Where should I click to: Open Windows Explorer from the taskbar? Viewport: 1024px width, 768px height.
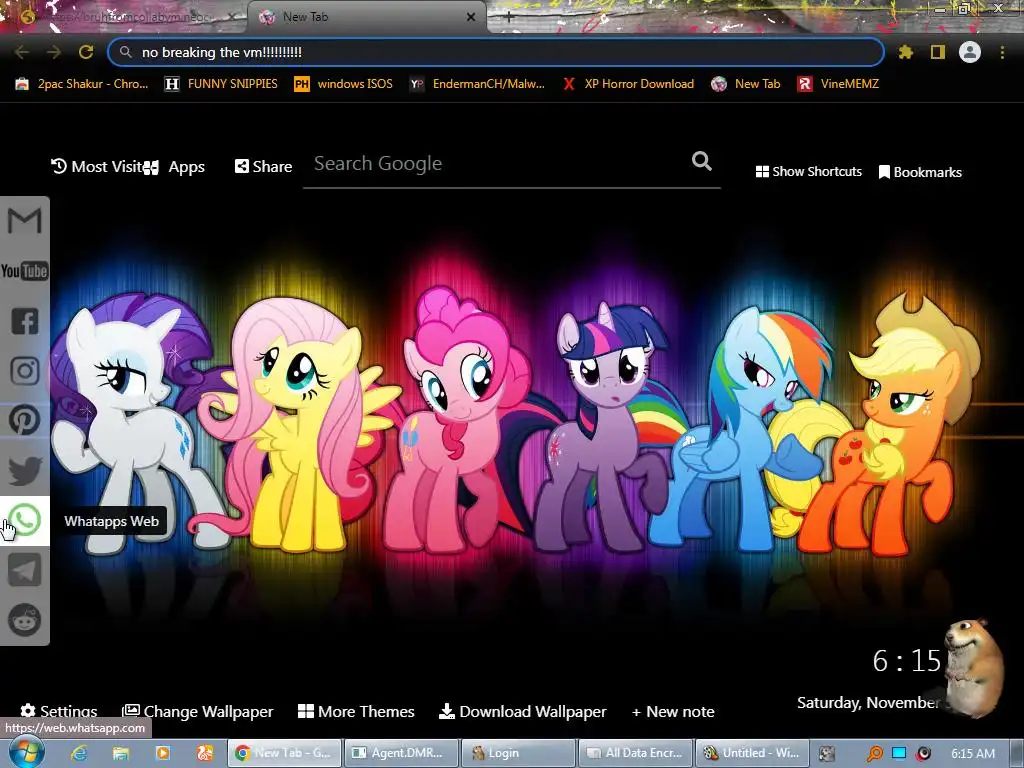[121, 753]
